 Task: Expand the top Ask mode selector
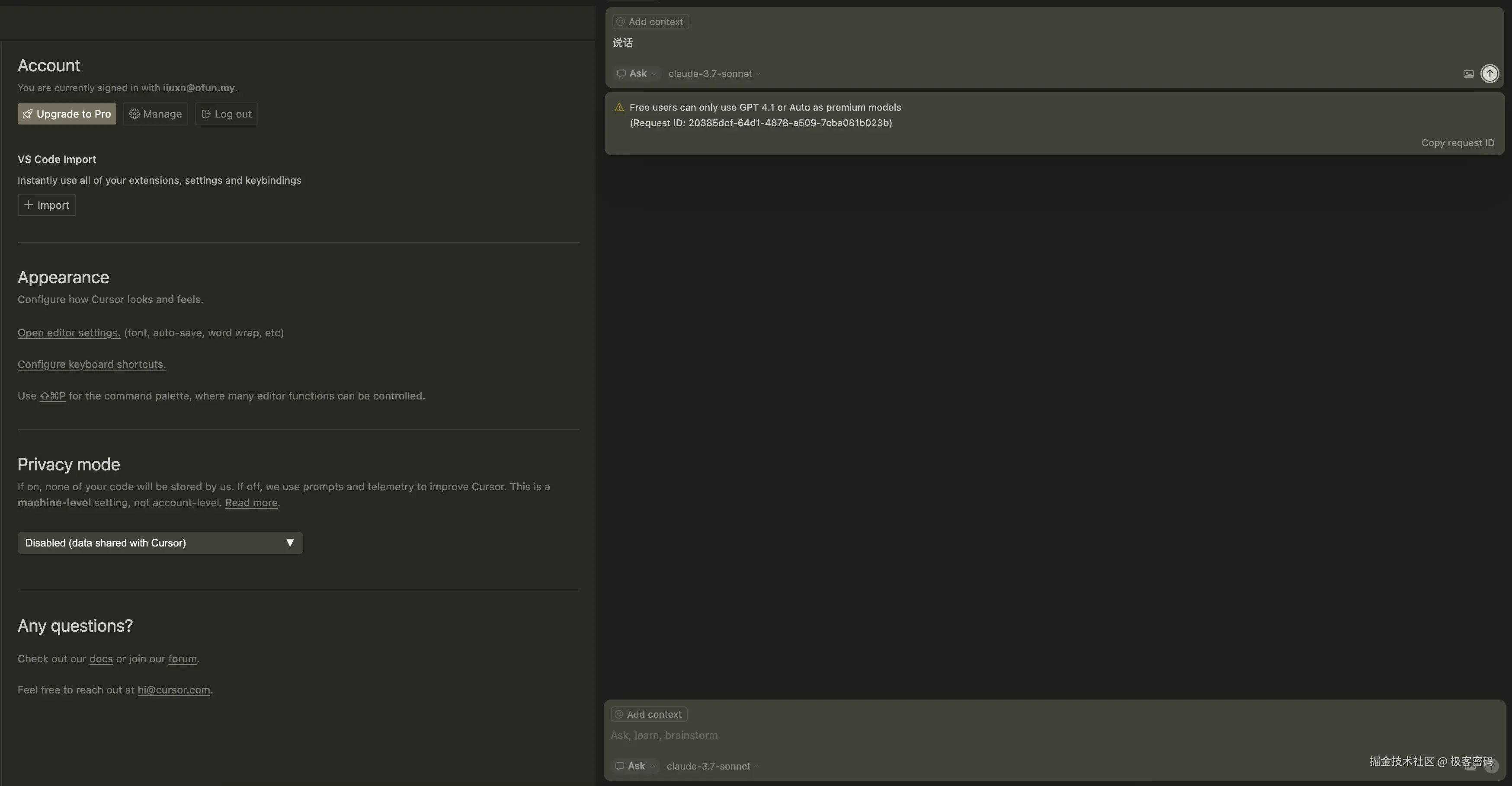[x=637, y=74]
